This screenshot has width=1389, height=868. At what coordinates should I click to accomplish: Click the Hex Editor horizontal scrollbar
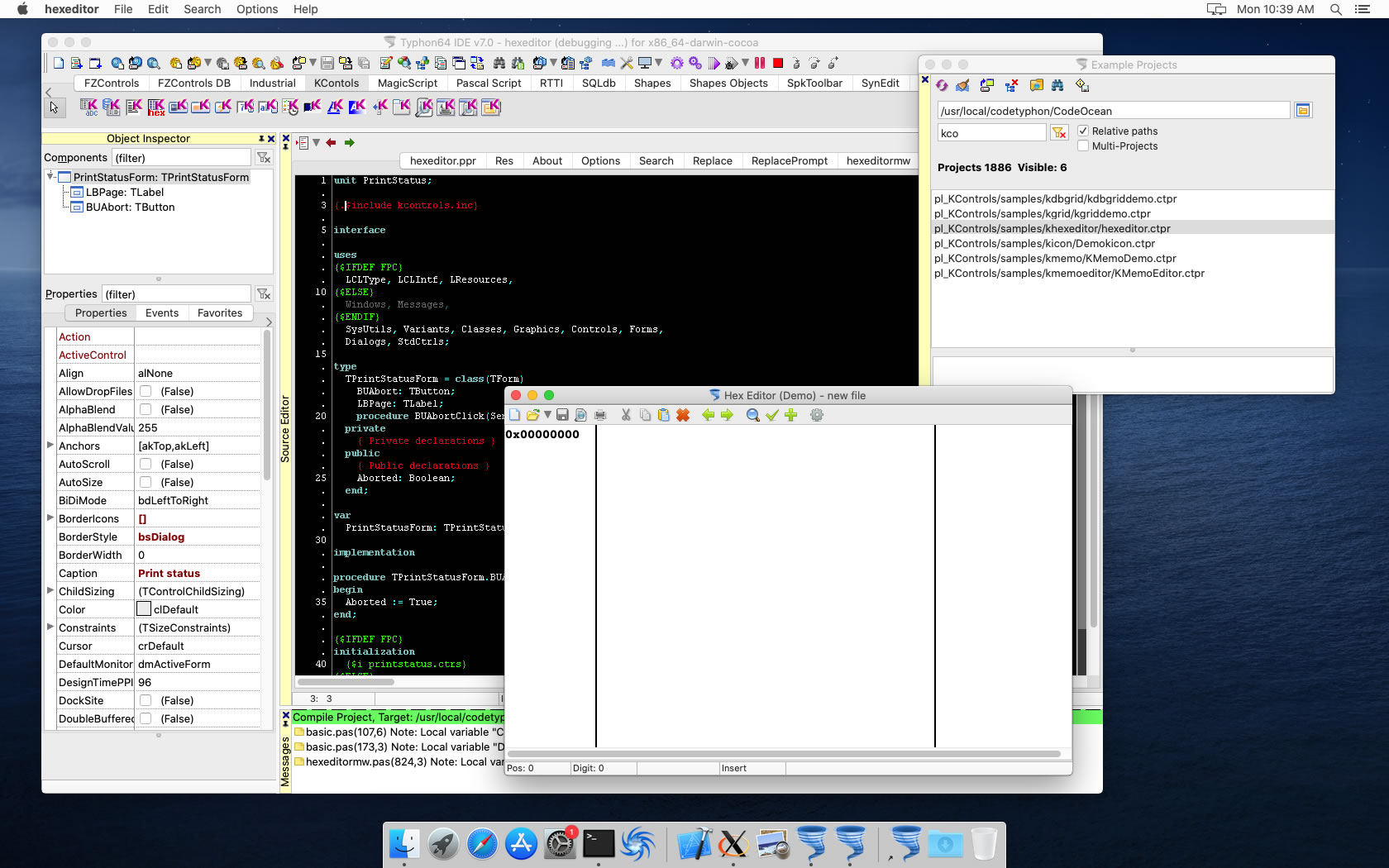784,754
